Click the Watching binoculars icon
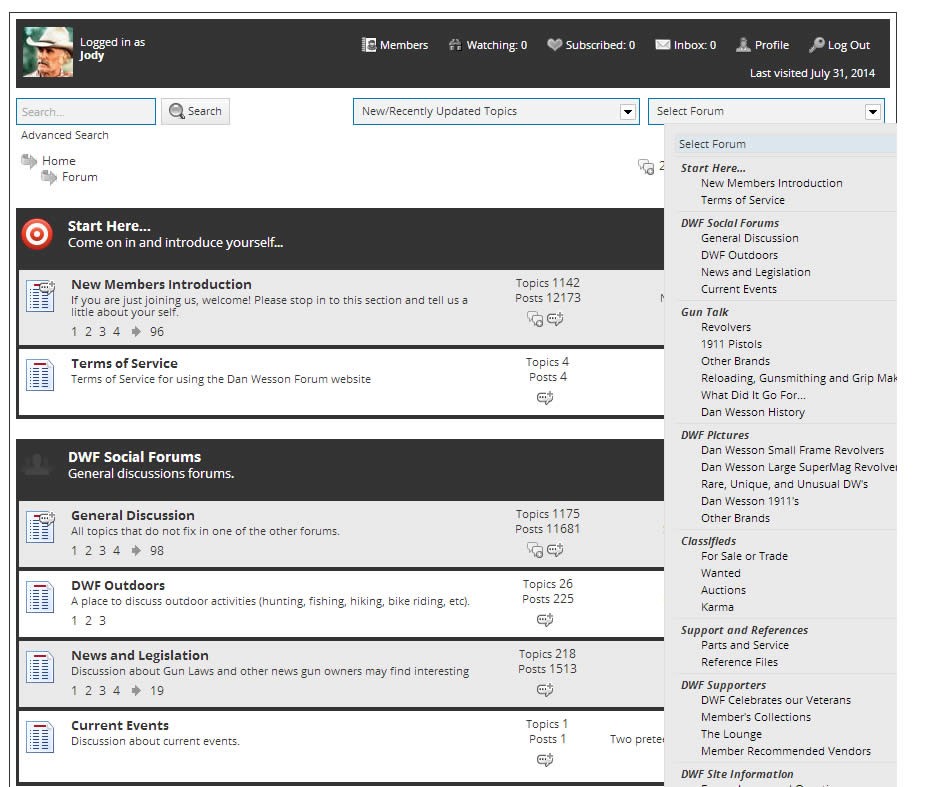Image resolution: width=929 pixels, height=787 pixels. click(455, 45)
